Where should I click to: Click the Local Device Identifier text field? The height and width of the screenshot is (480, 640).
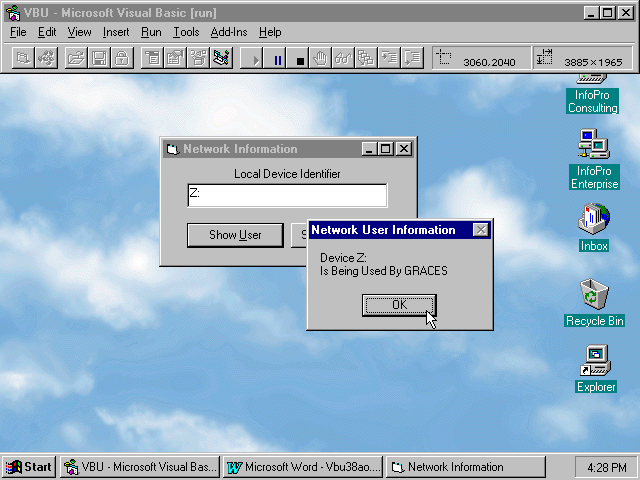286,194
